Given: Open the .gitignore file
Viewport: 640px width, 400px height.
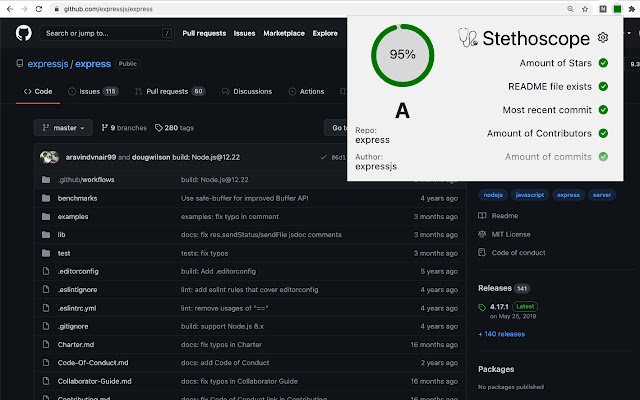Looking at the screenshot, I should 73,326.
